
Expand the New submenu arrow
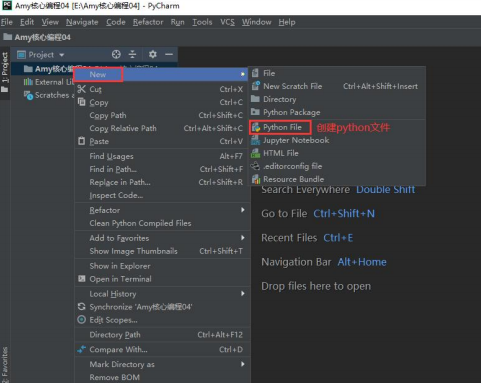[243, 74]
